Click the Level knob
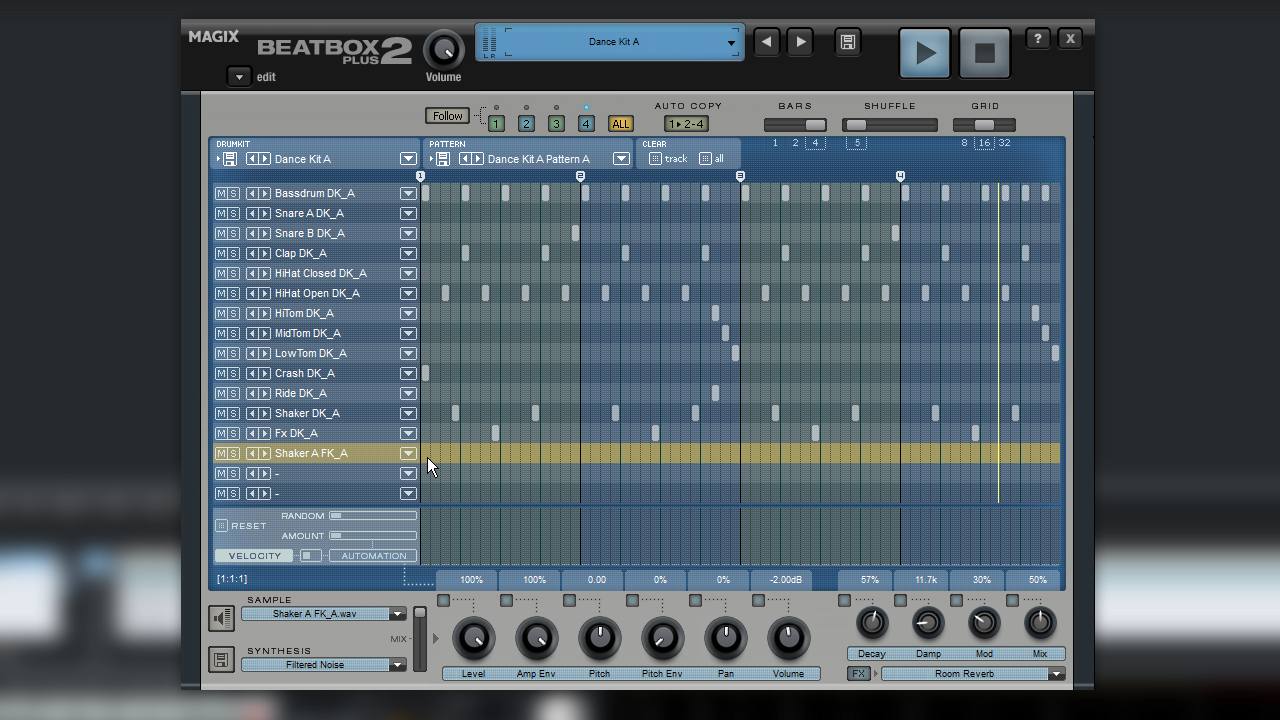This screenshot has width=1280, height=720. pos(473,638)
